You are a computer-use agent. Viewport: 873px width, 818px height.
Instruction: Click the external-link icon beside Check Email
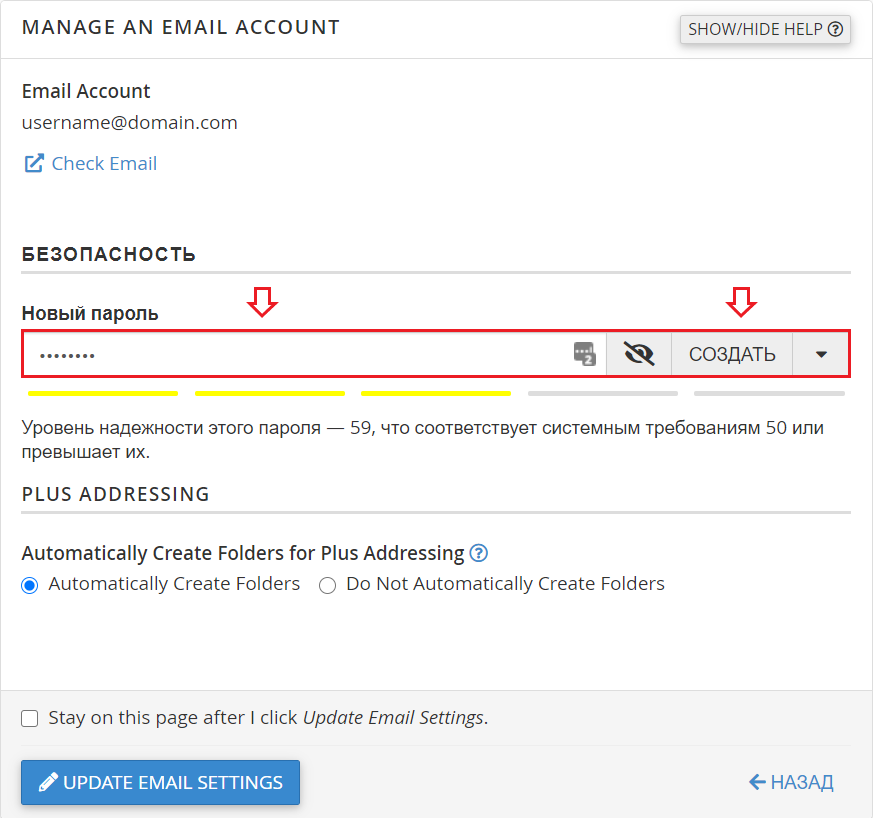click(34, 164)
